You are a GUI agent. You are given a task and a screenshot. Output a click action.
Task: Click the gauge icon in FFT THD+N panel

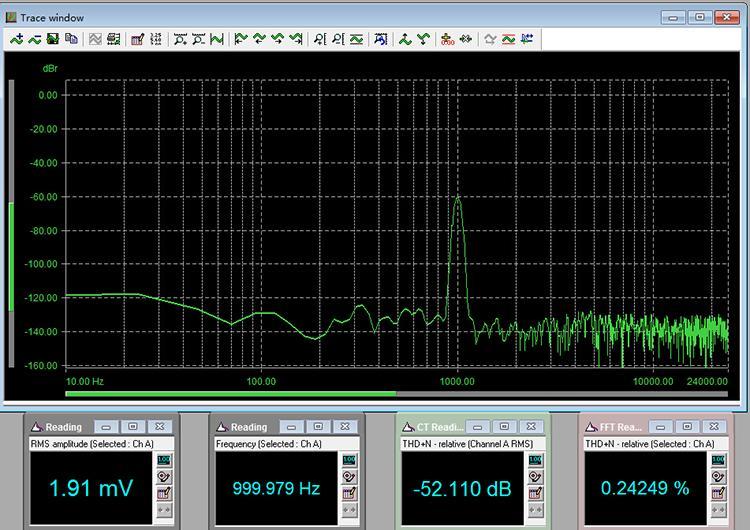click(x=721, y=476)
